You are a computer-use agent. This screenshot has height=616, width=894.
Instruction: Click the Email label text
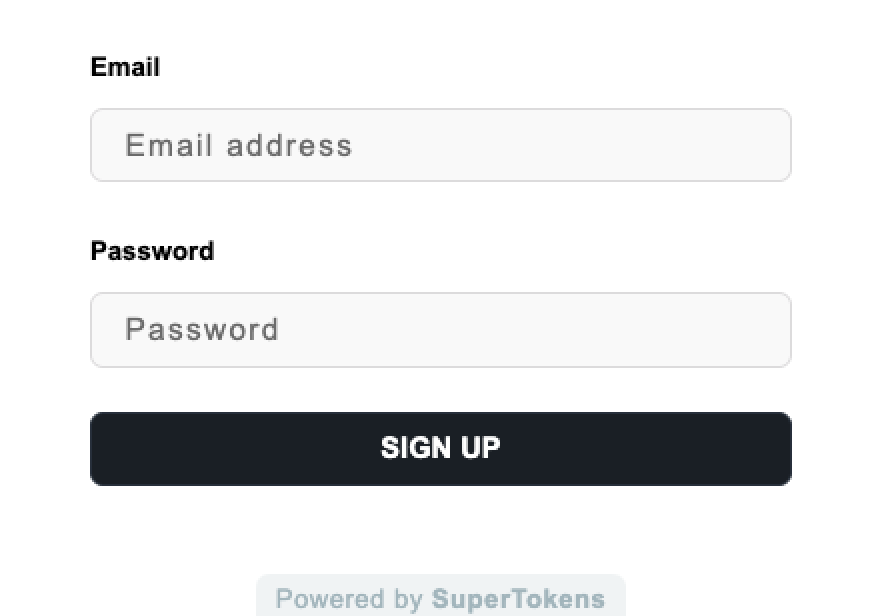[x=125, y=67]
